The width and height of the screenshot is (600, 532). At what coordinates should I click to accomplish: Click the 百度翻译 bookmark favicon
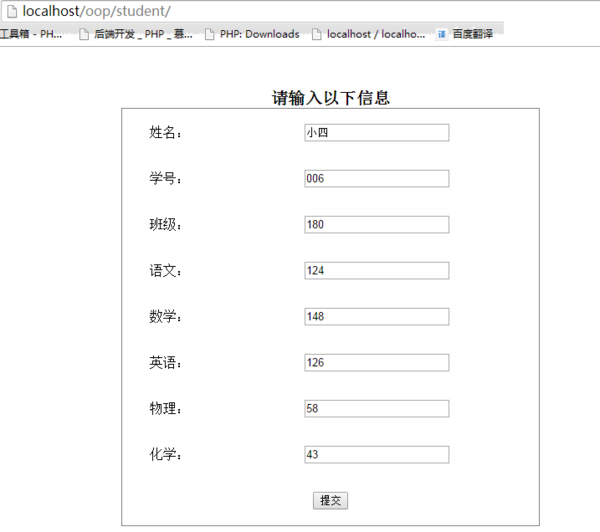pyautogui.click(x=442, y=34)
